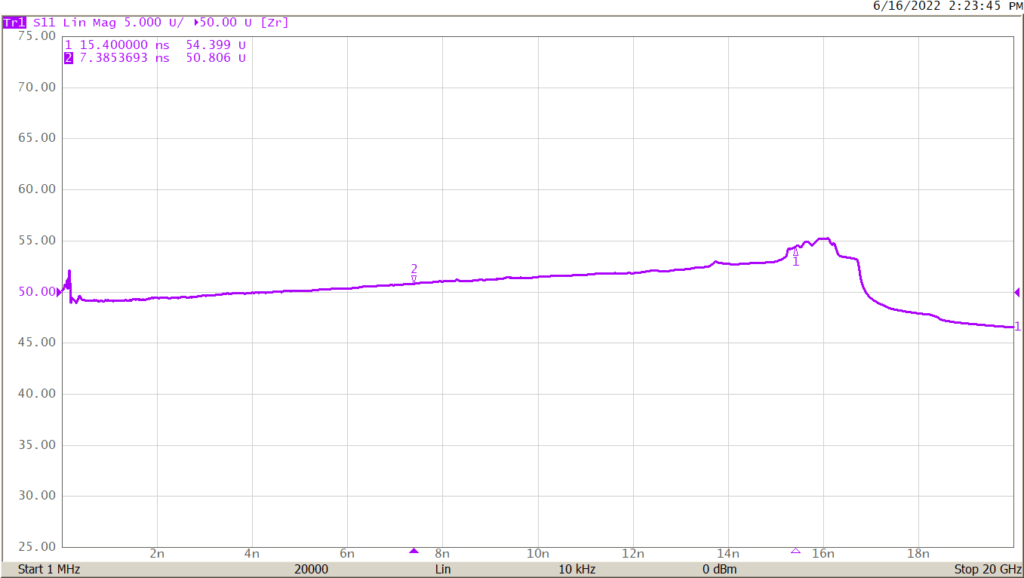Click marker 1 triangle on the trace
The width and height of the screenshot is (1024, 578).
796,252
